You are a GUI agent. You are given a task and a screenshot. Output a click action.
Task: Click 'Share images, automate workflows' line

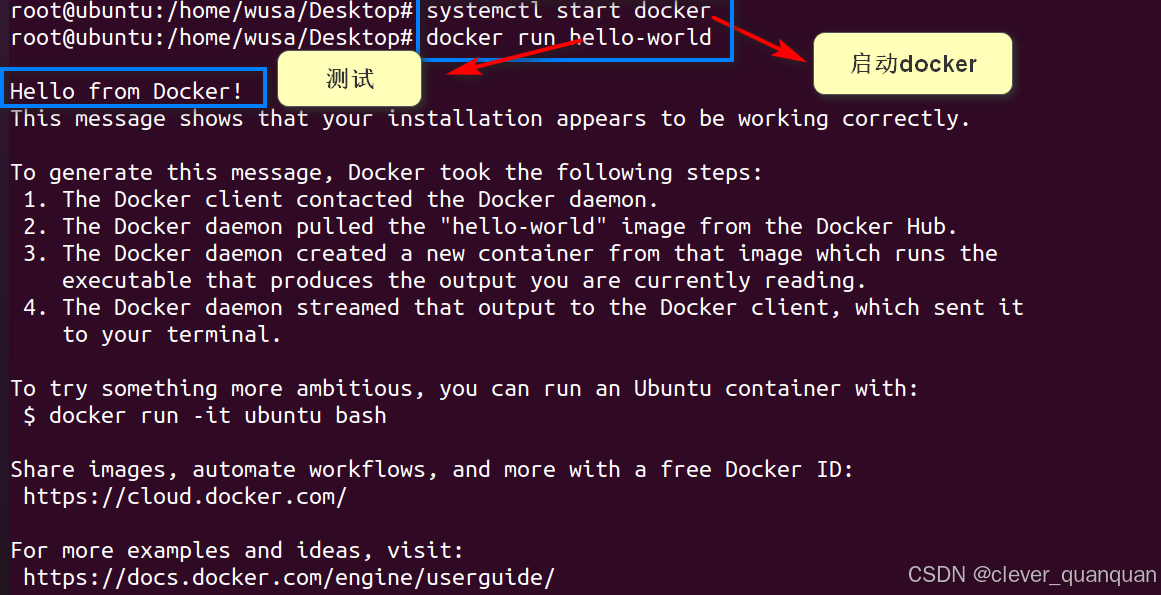[x=432, y=469]
